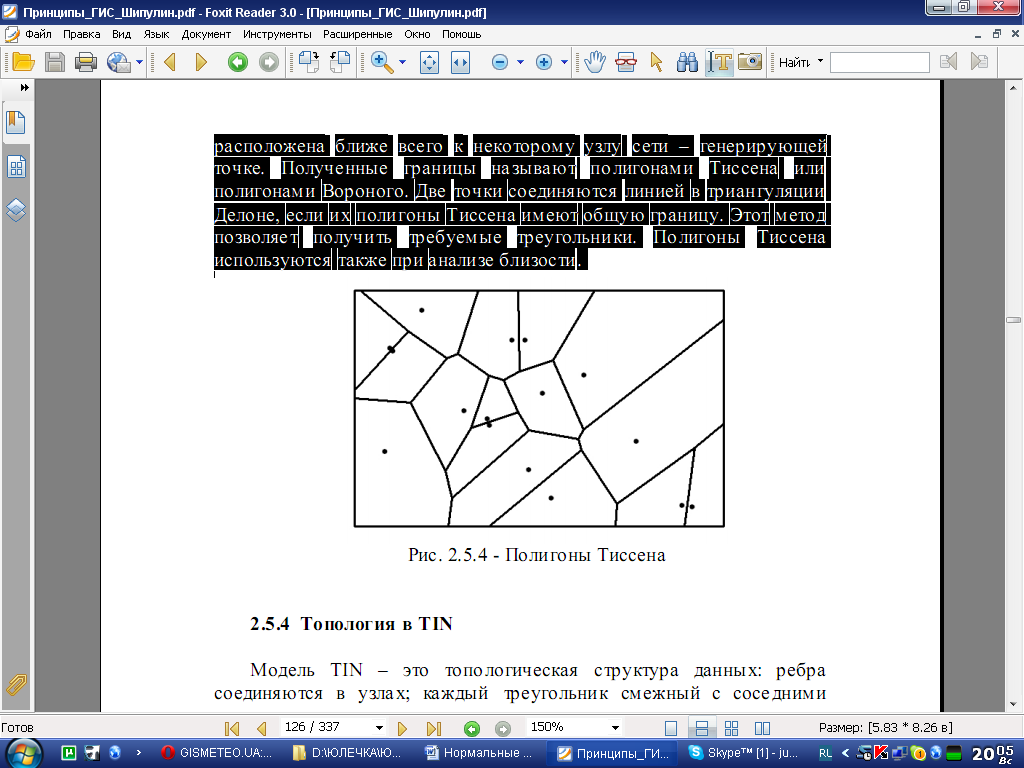Click the green Previous View button

pyautogui.click(x=238, y=62)
